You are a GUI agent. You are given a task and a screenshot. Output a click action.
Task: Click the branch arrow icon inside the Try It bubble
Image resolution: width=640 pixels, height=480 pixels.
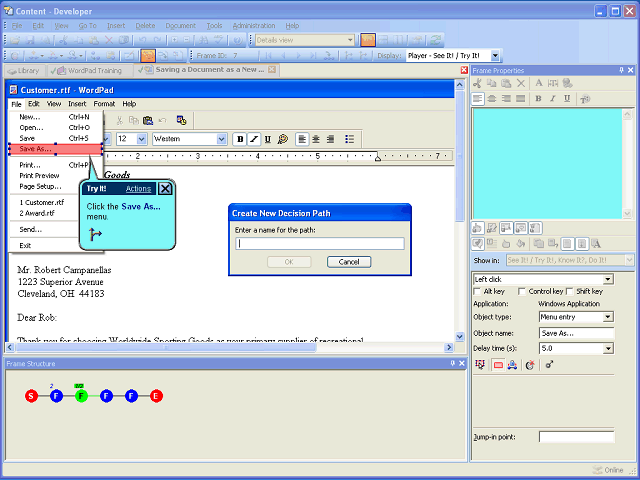(x=95, y=234)
